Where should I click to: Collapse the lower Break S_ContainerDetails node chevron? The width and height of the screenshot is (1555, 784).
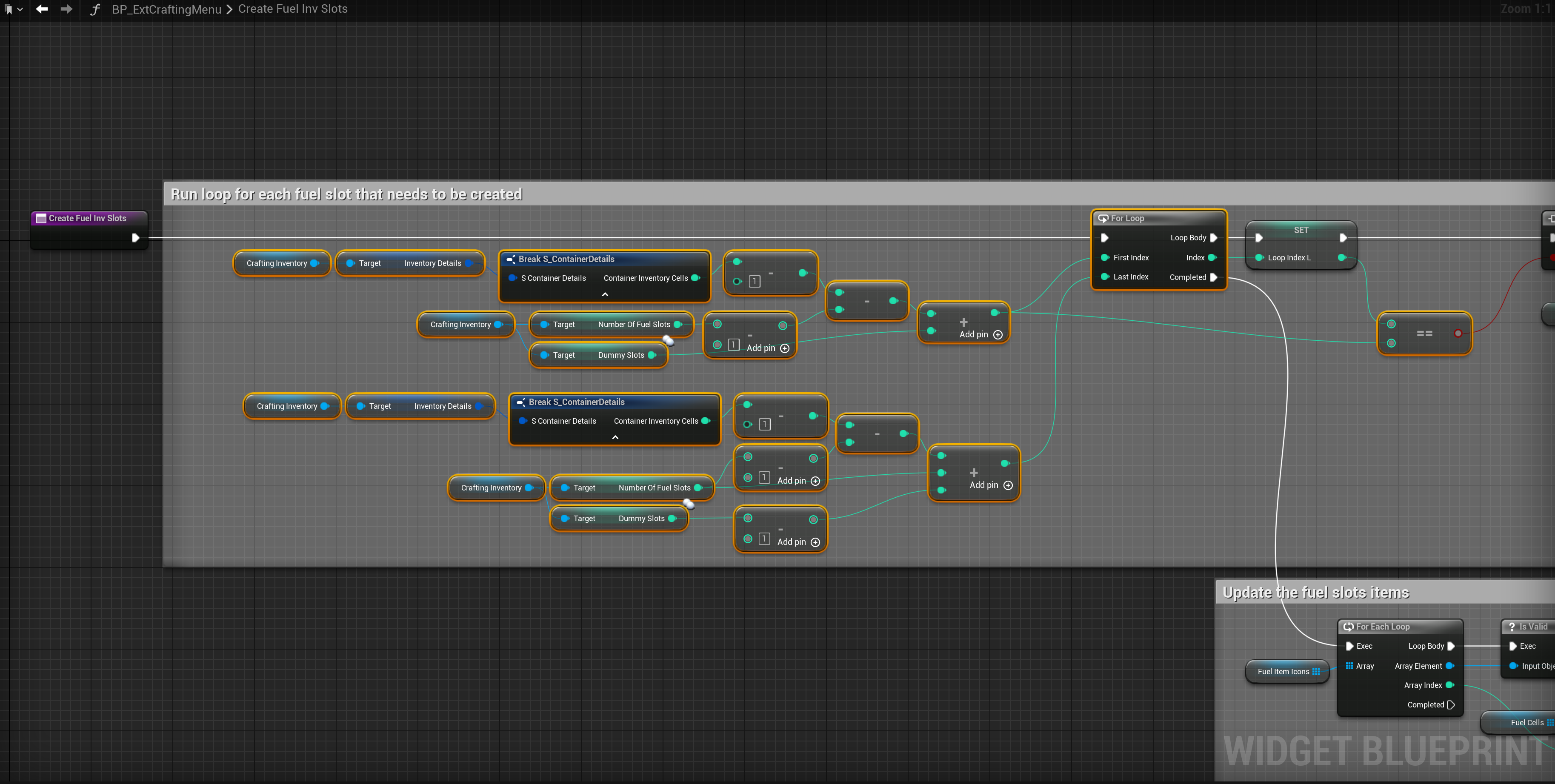[615, 438]
